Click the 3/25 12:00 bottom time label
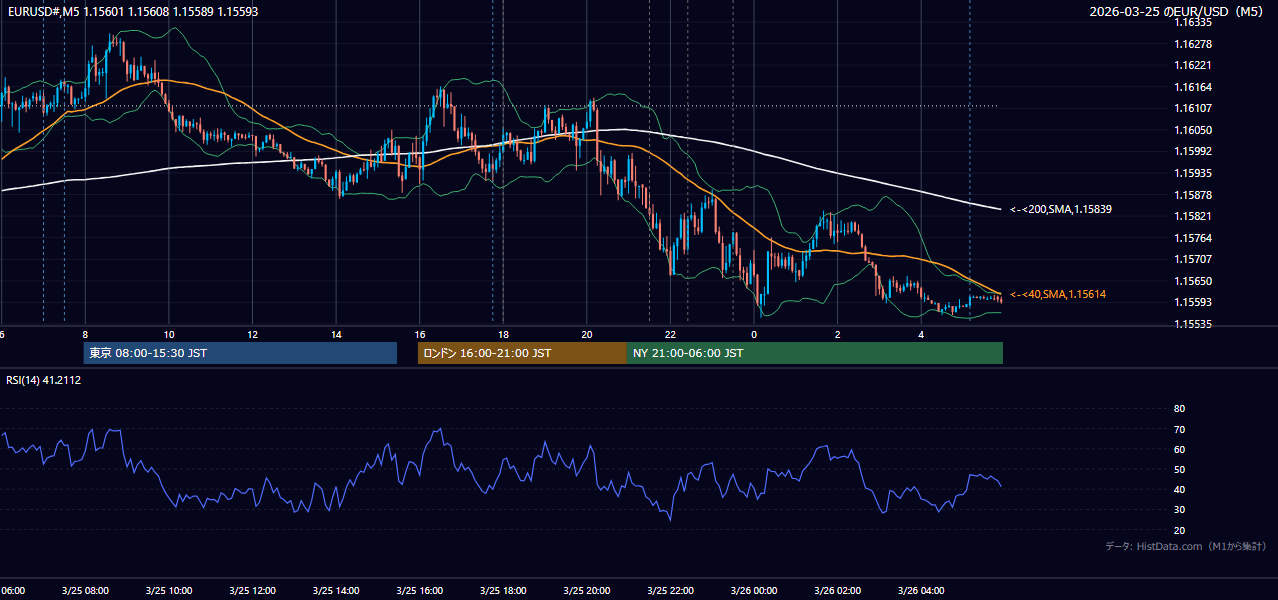 [252, 590]
